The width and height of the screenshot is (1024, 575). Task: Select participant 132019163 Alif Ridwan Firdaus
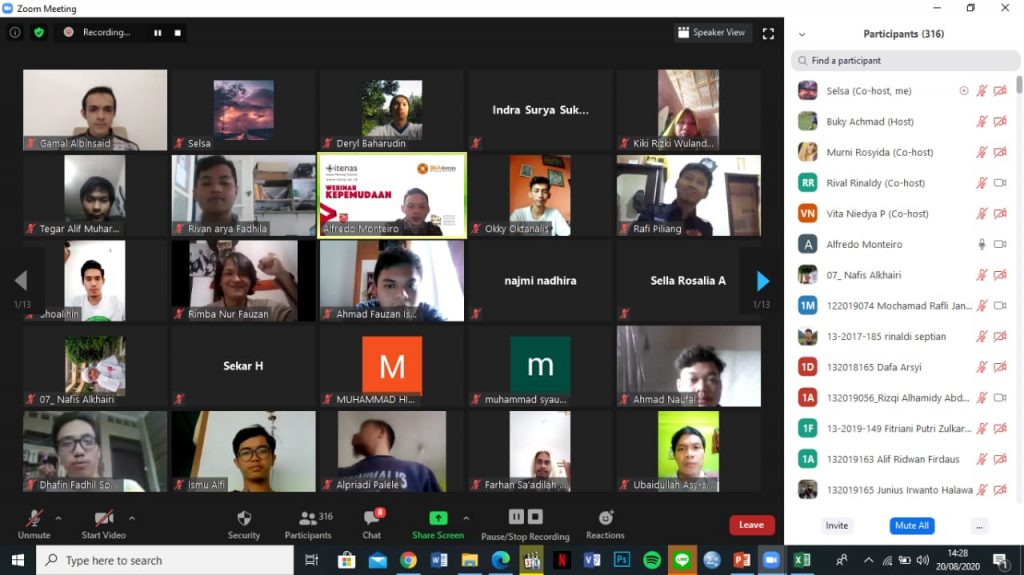pos(904,459)
